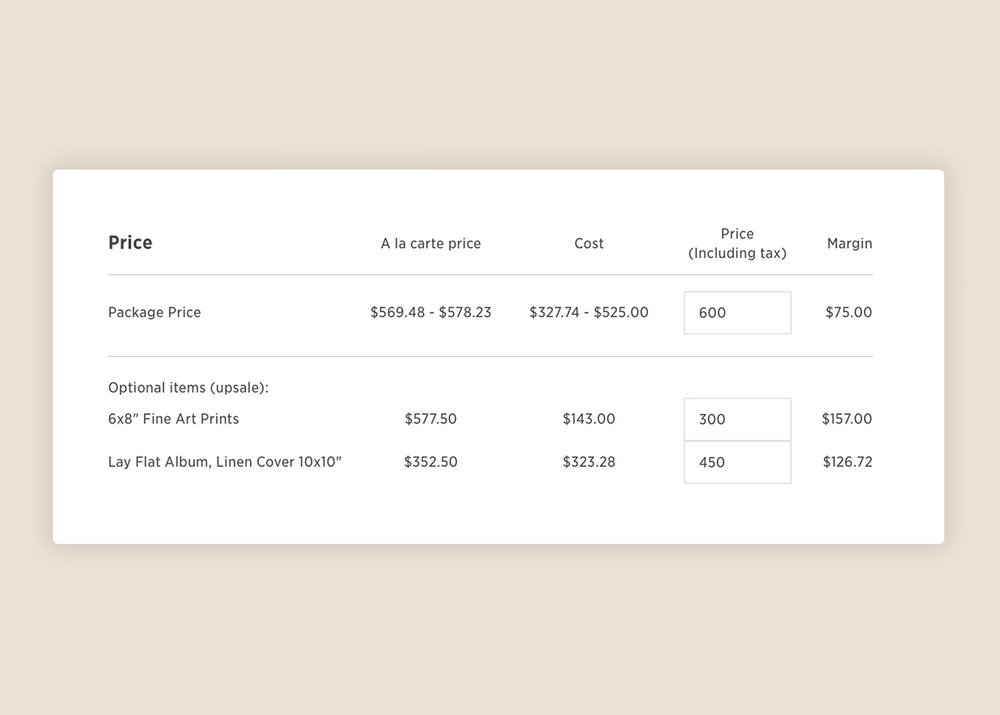
Task: Click the $157.00 margin value for Fine Art Prints
Action: point(846,418)
